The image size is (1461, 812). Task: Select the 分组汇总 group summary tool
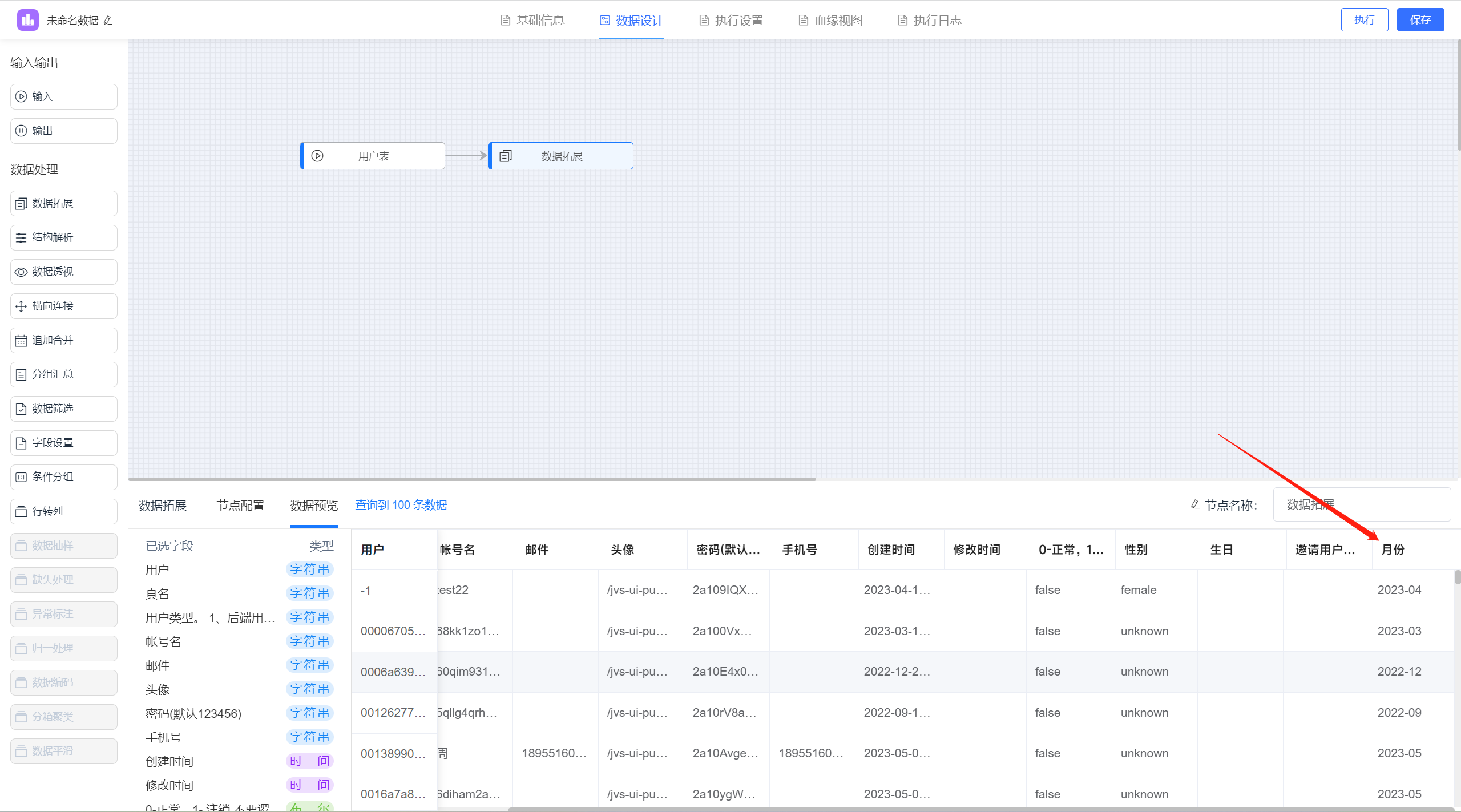tap(63, 374)
